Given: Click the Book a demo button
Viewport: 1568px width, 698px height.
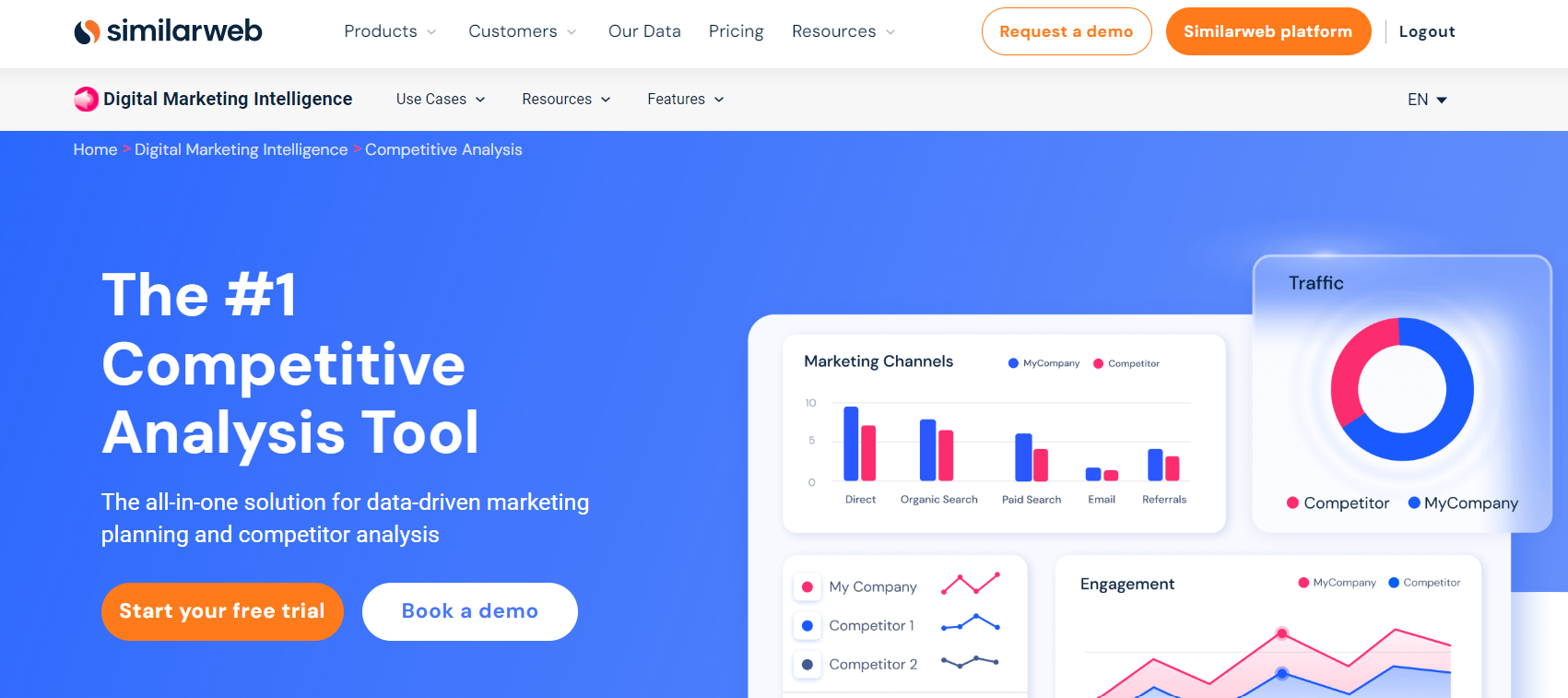Looking at the screenshot, I should click(x=470, y=611).
